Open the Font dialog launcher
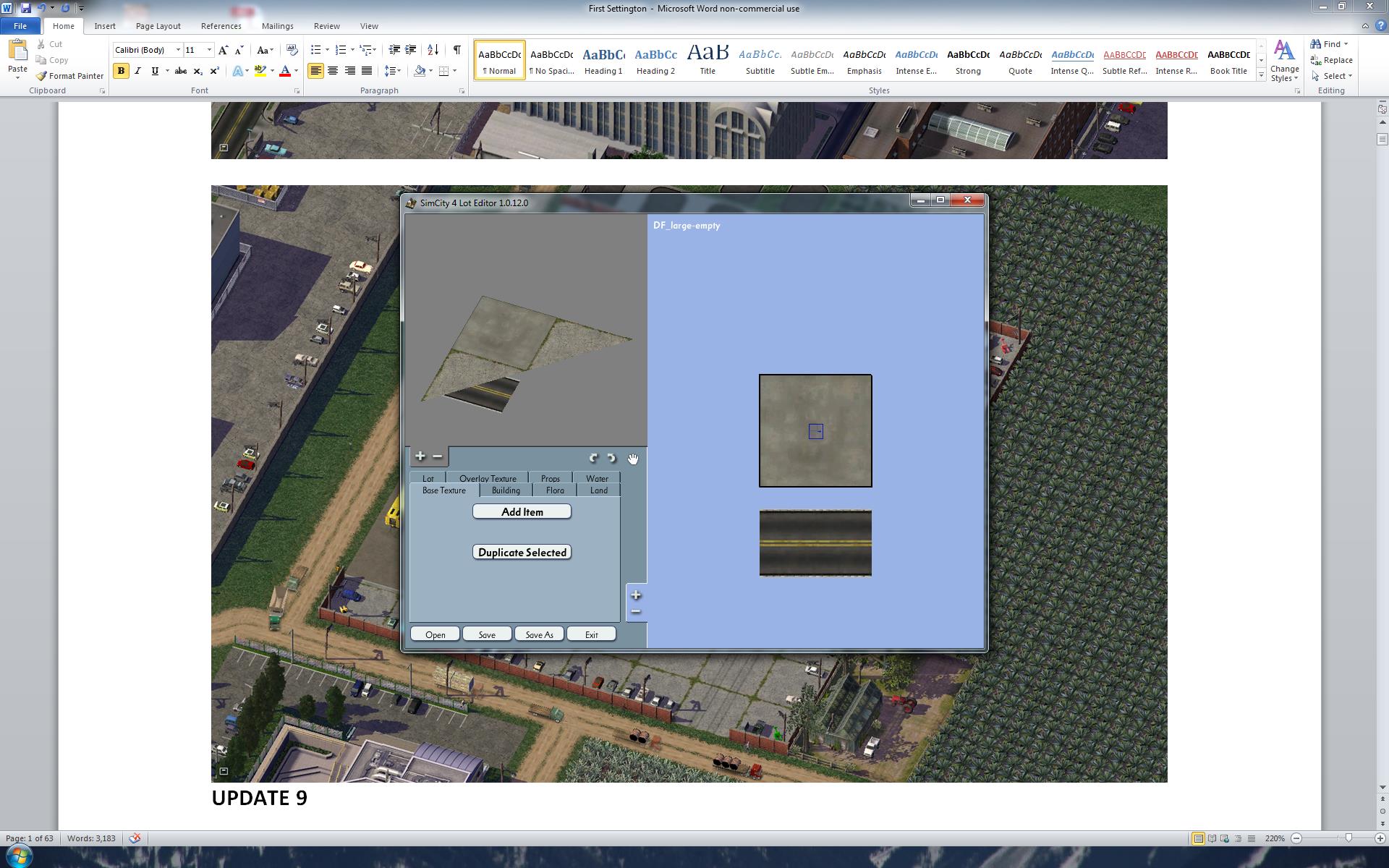Viewport: 1389px width, 868px height. tap(297, 91)
